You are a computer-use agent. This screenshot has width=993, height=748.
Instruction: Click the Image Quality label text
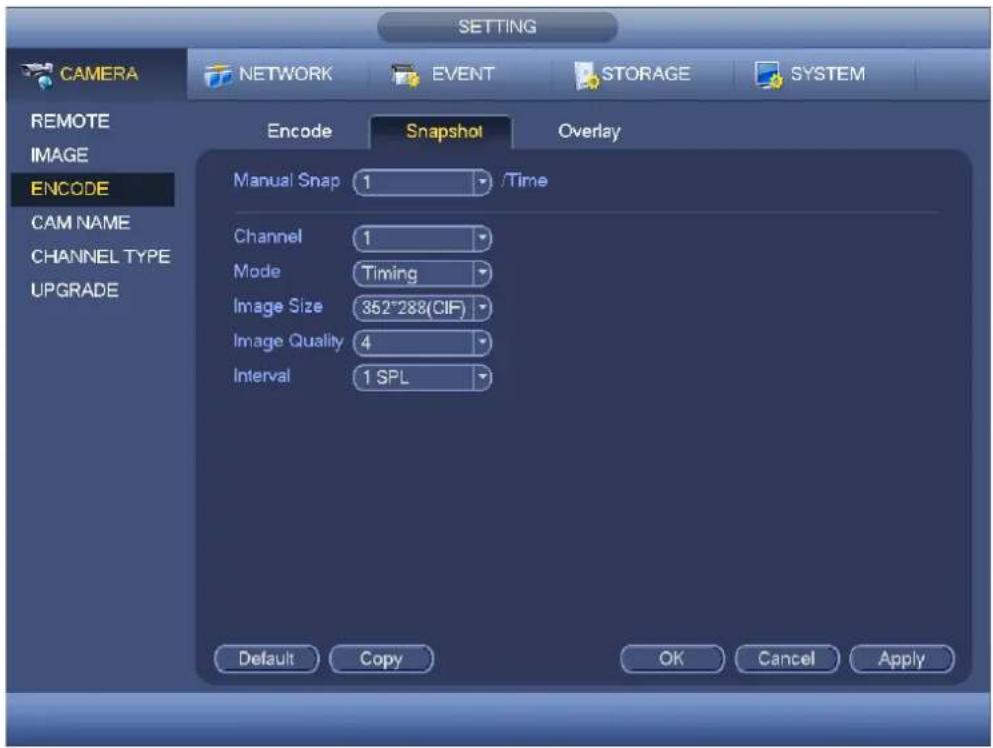click(288, 341)
